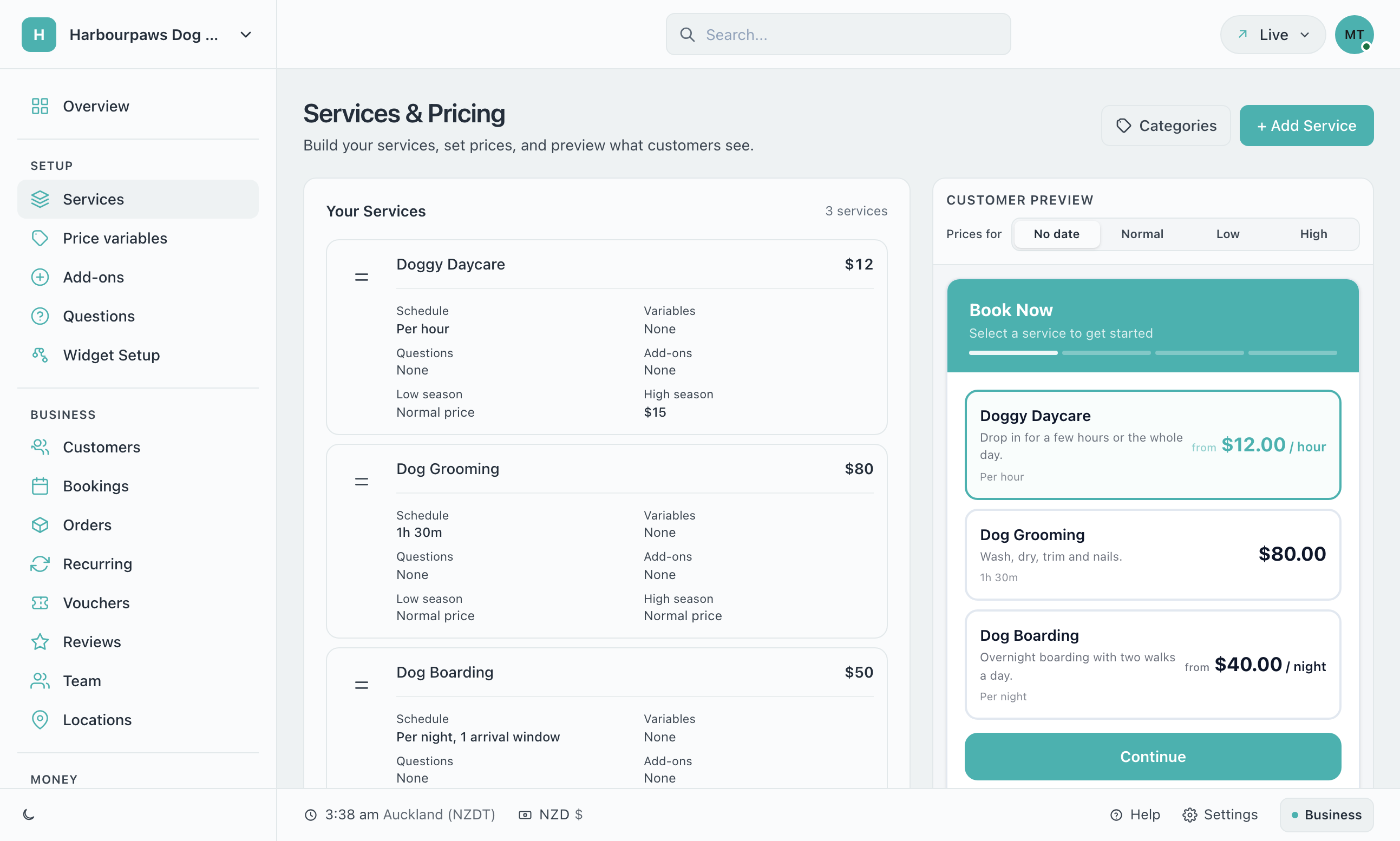The height and width of the screenshot is (841, 1400).
Task: Toggle dark mode moon icon
Action: click(x=29, y=814)
